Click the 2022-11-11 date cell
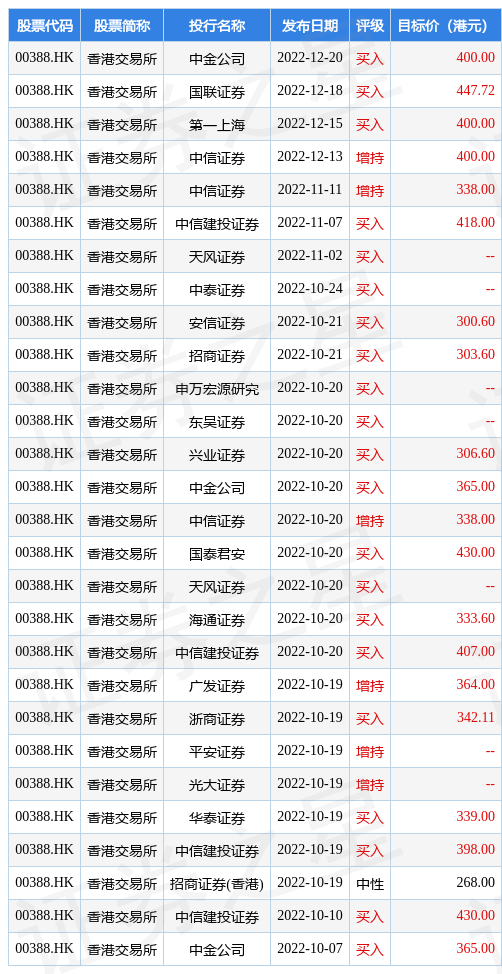Viewport: 502px width, 974px height. (x=310, y=189)
